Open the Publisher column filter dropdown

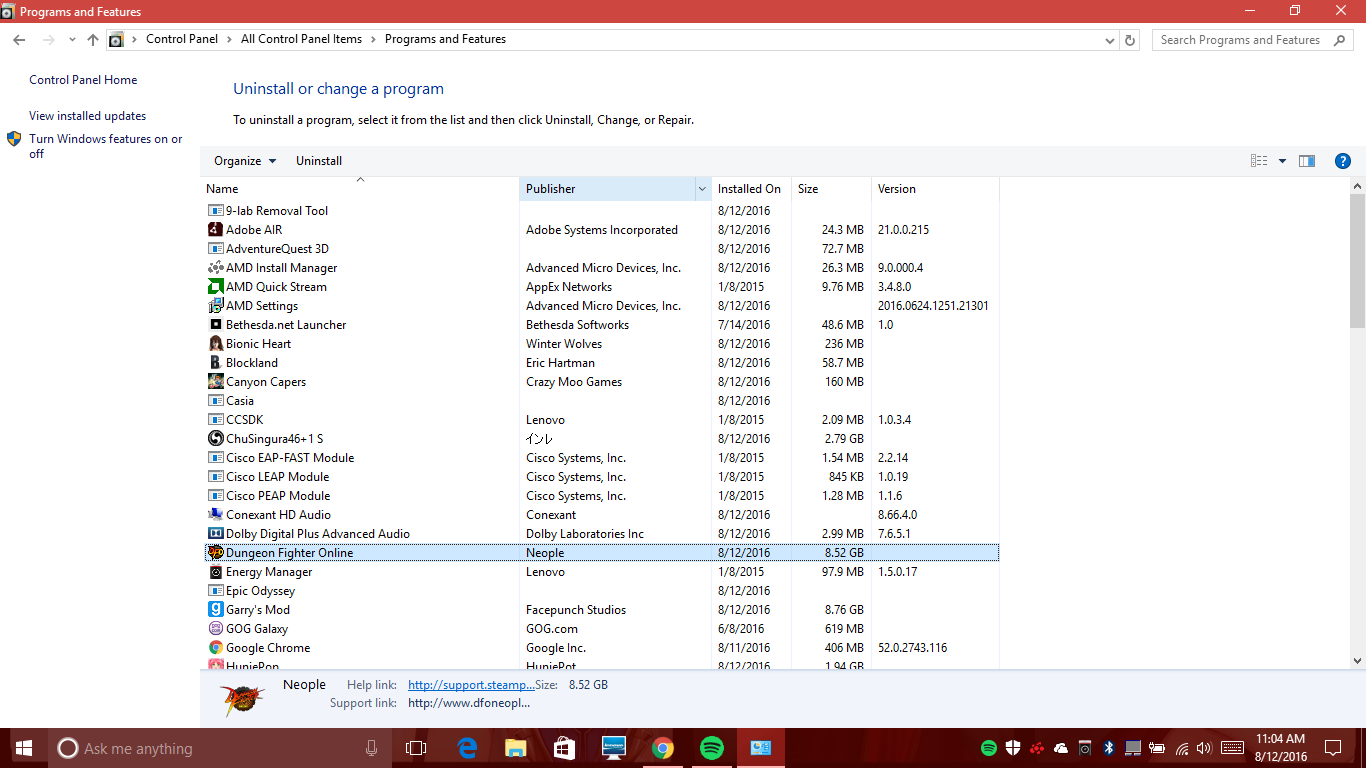click(x=701, y=189)
